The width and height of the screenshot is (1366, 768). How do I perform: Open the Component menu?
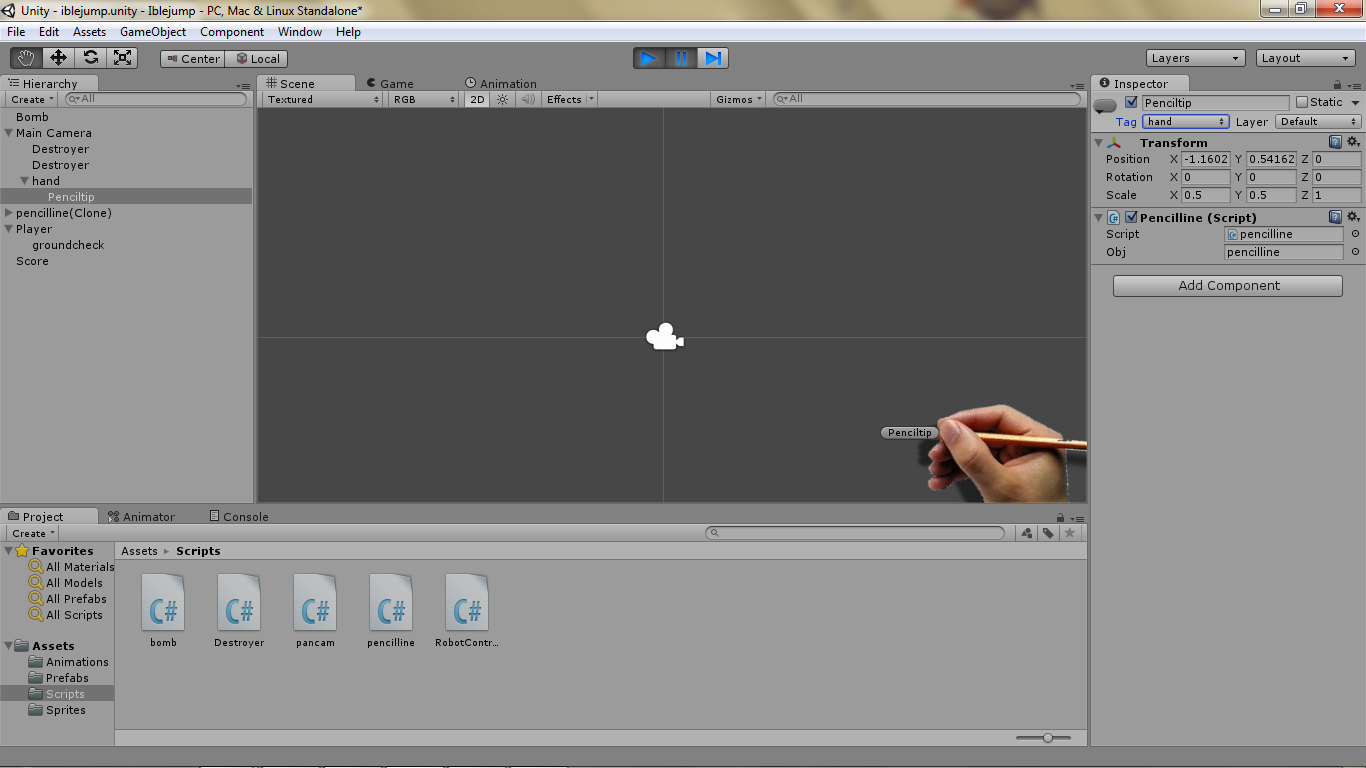click(232, 32)
